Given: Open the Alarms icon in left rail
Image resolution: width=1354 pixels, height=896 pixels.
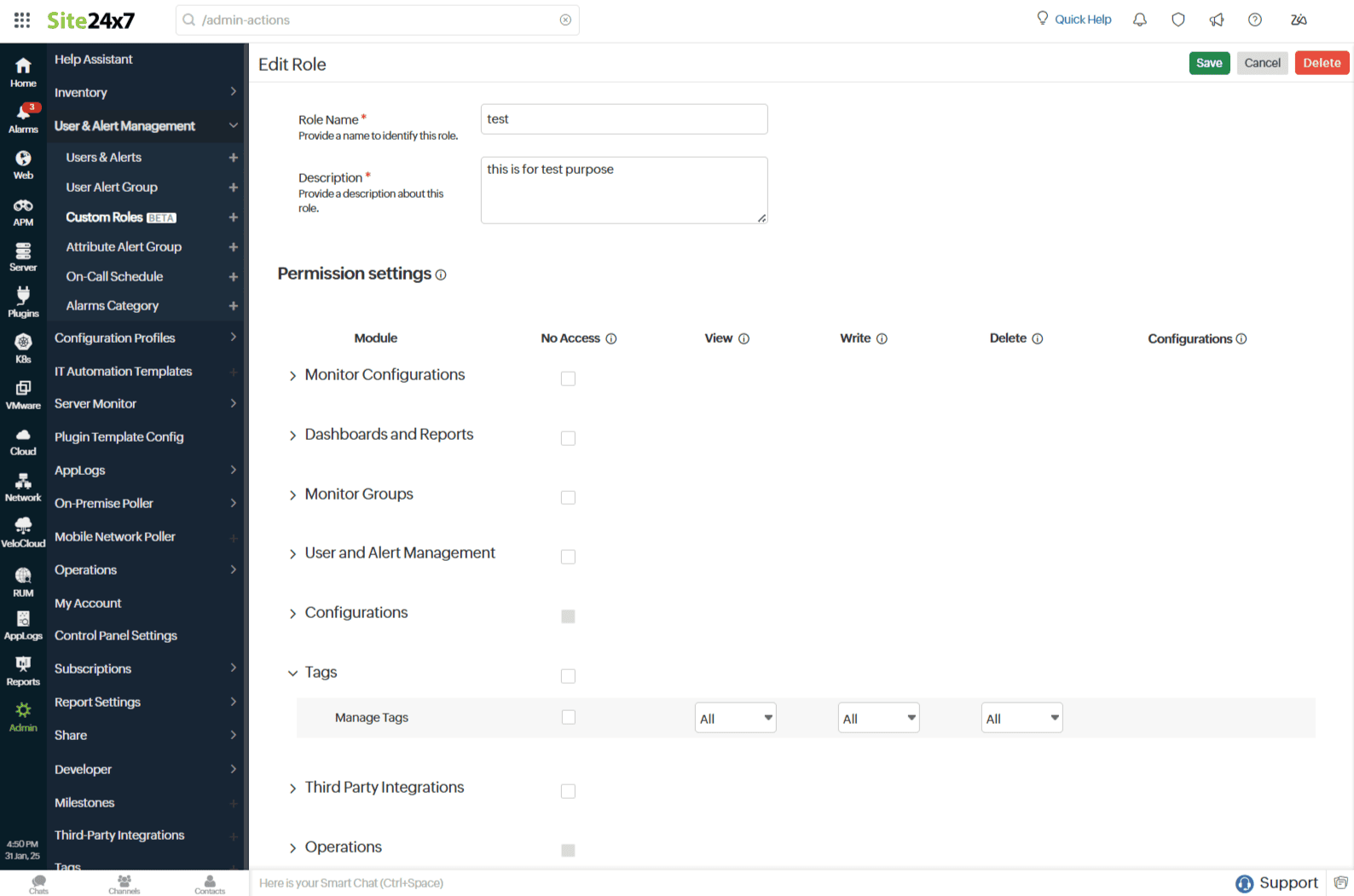Looking at the screenshot, I should pyautogui.click(x=23, y=119).
